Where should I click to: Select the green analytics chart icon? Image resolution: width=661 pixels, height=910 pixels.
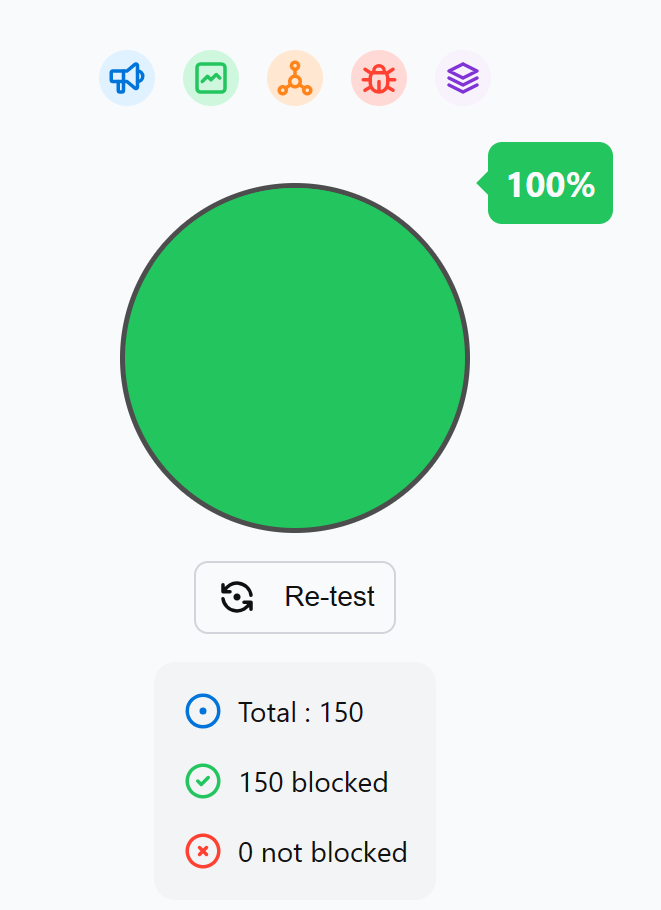coord(211,78)
